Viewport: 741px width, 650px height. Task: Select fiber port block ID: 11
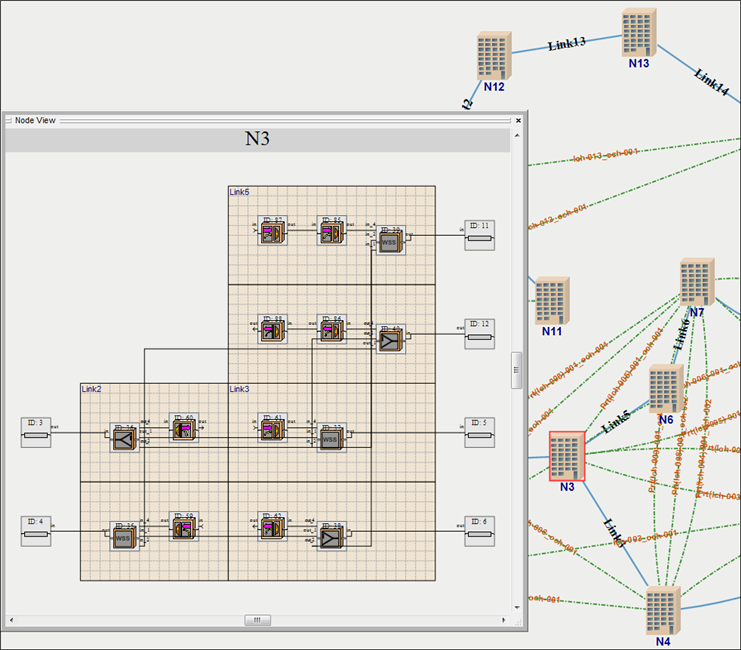(480, 235)
